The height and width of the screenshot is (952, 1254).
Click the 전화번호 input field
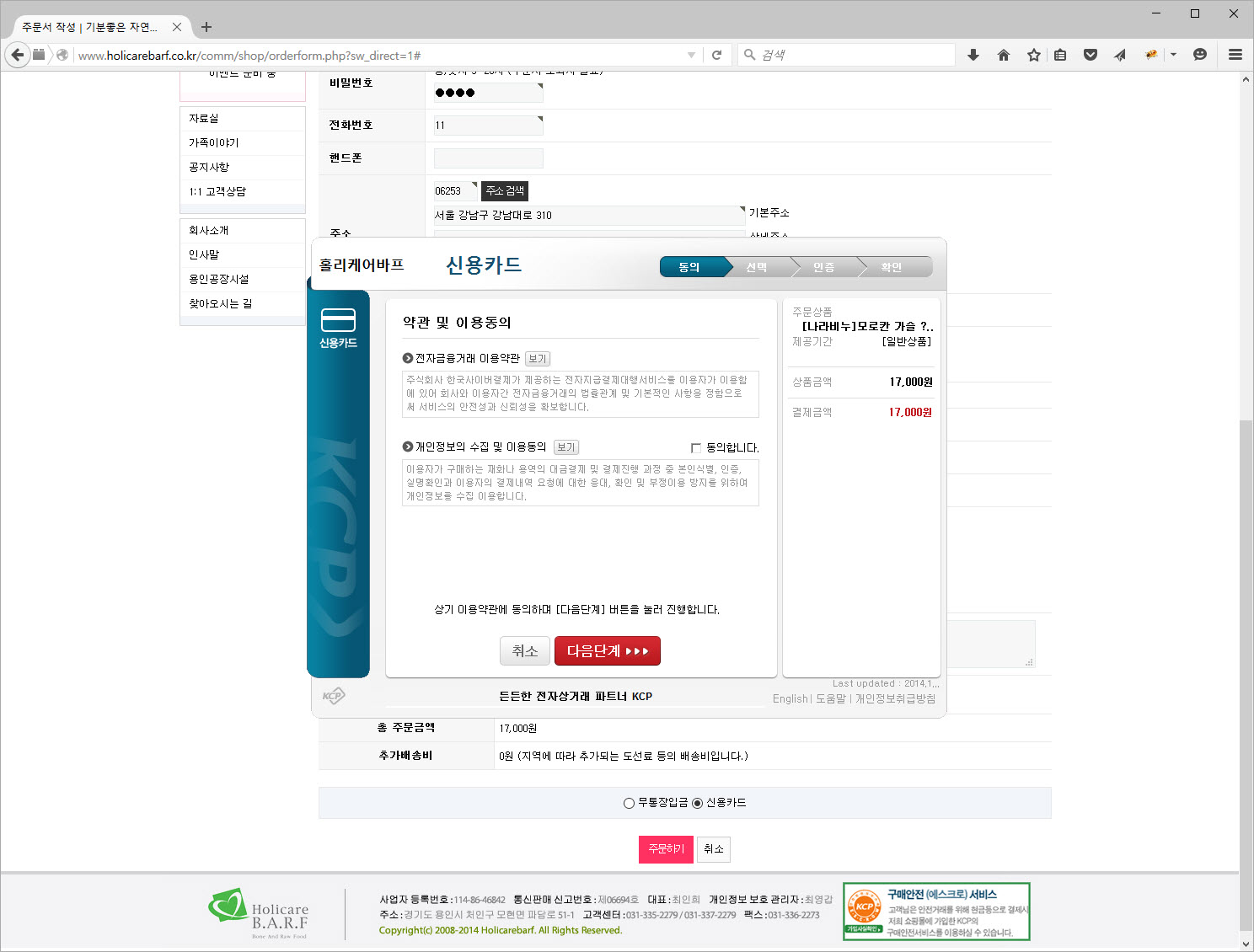(488, 126)
